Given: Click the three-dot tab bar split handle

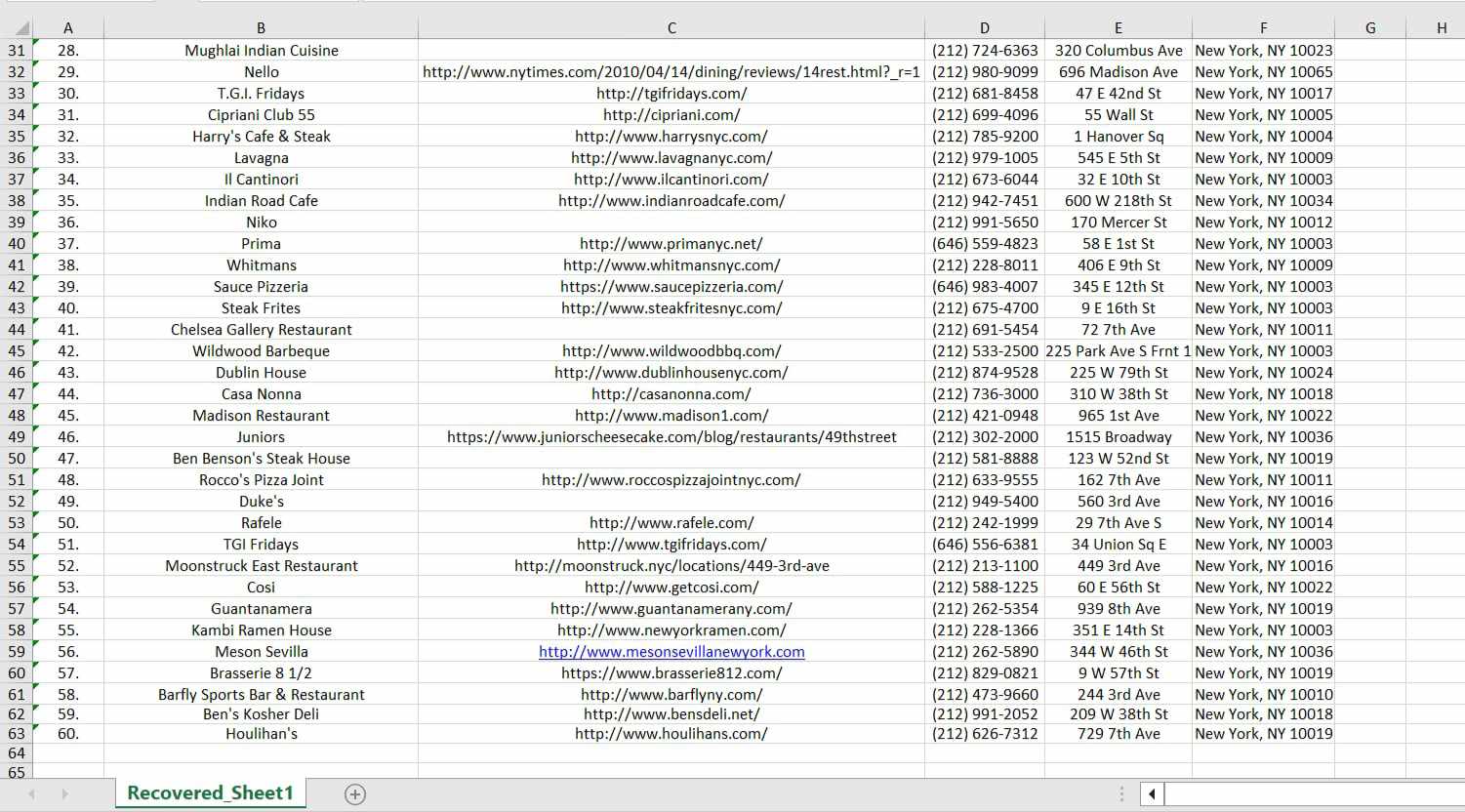Looking at the screenshot, I should (1121, 794).
